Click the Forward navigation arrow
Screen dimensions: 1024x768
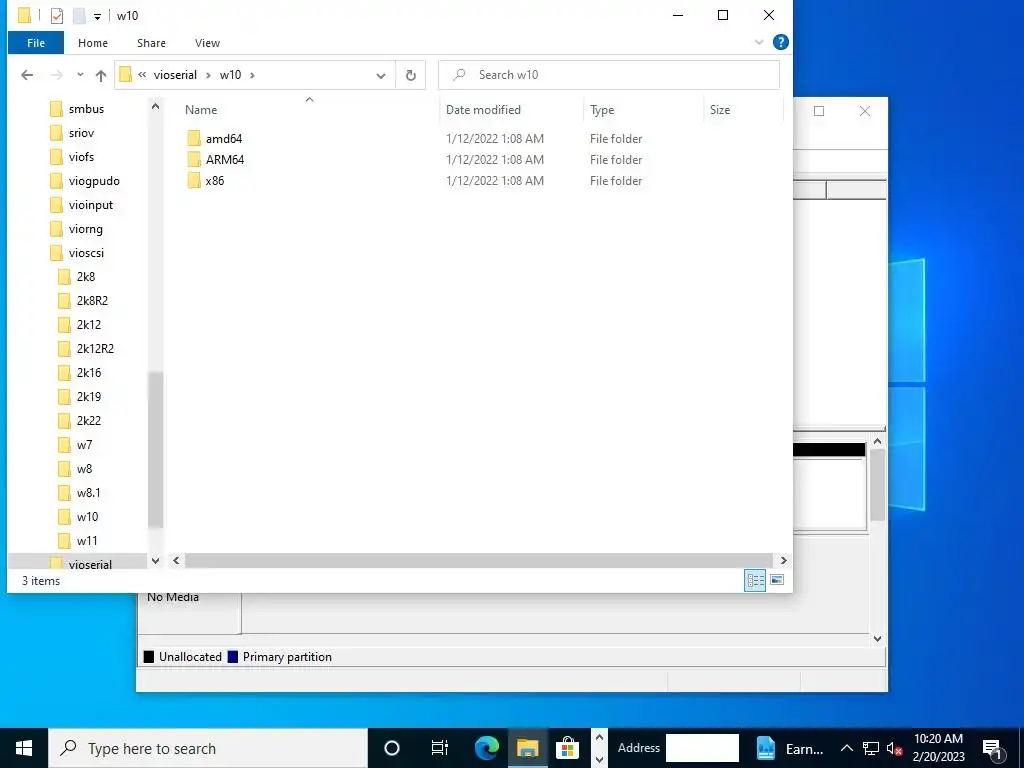[x=57, y=75]
